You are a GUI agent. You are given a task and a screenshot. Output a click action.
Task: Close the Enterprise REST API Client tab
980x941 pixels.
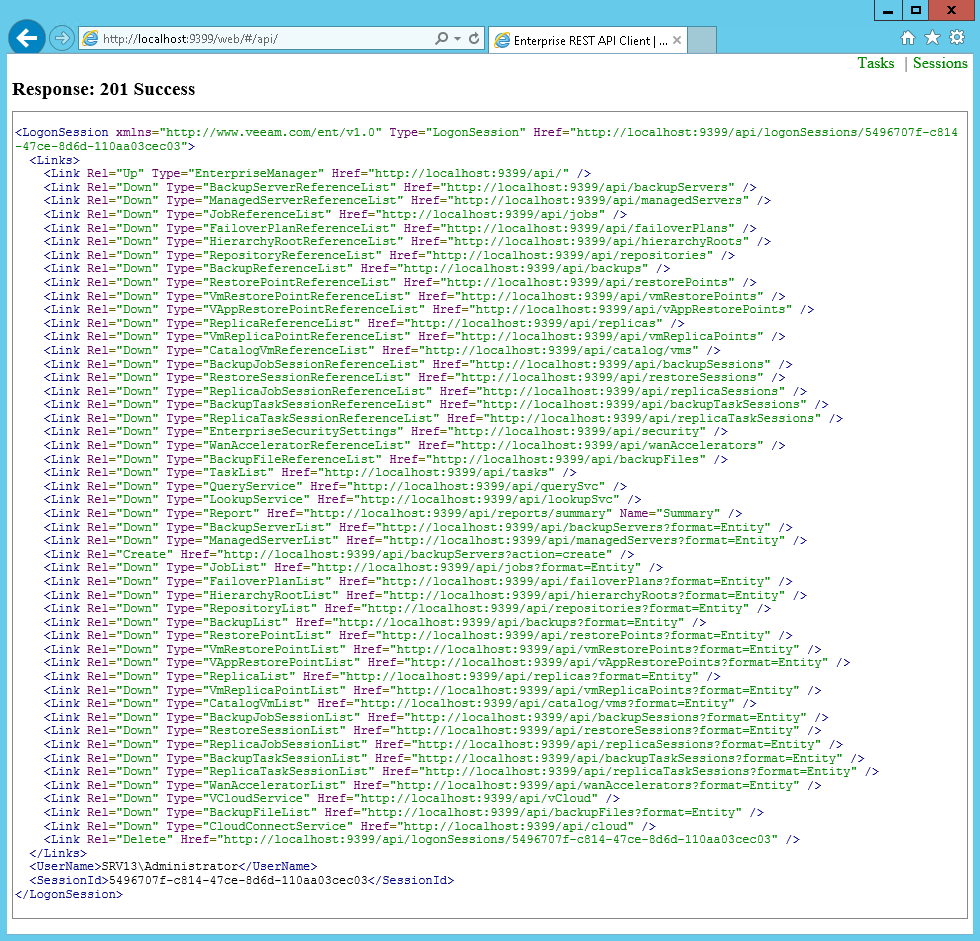click(677, 41)
